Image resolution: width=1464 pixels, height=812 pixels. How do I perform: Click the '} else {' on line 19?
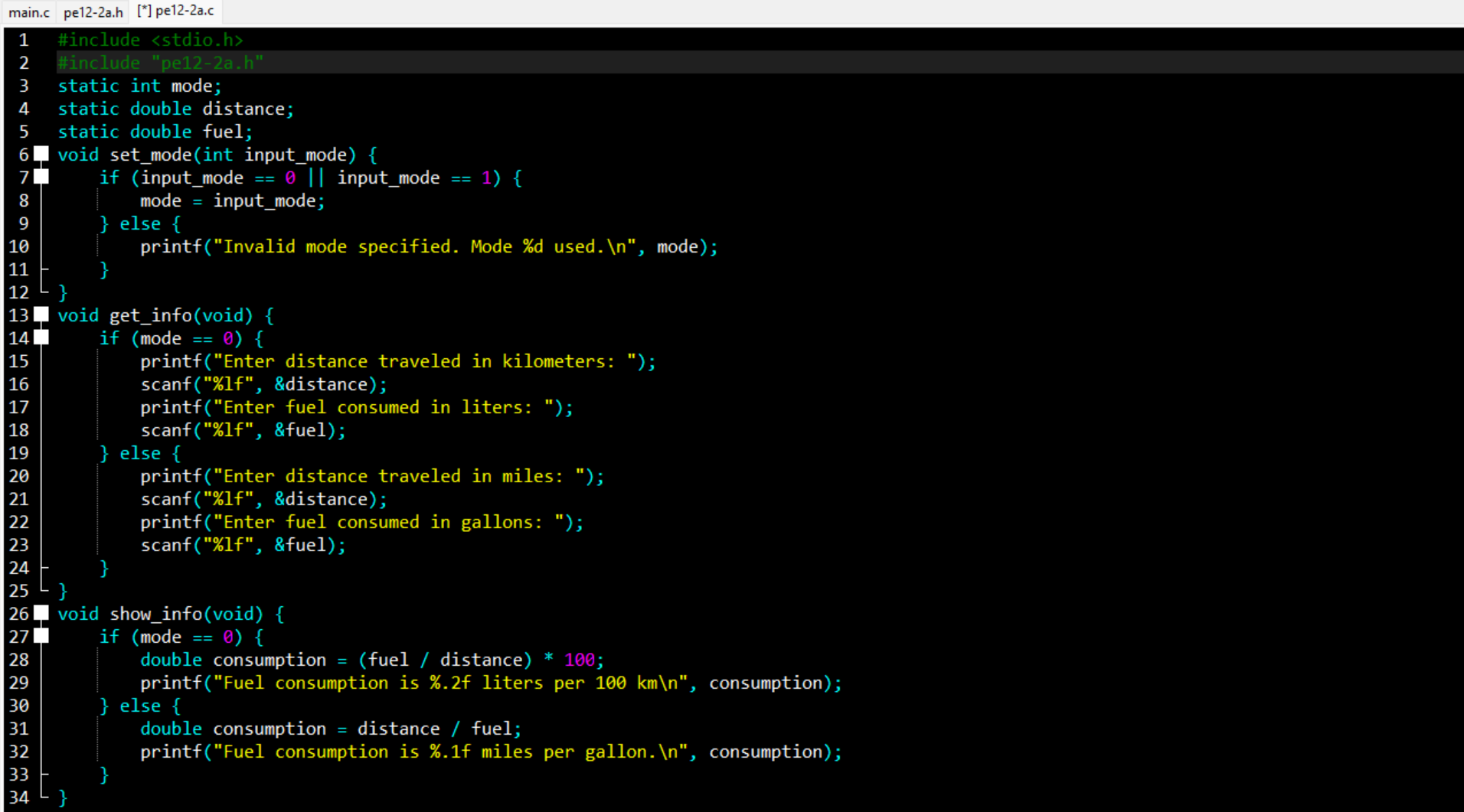pyautogui.click(x=140, y=453)
